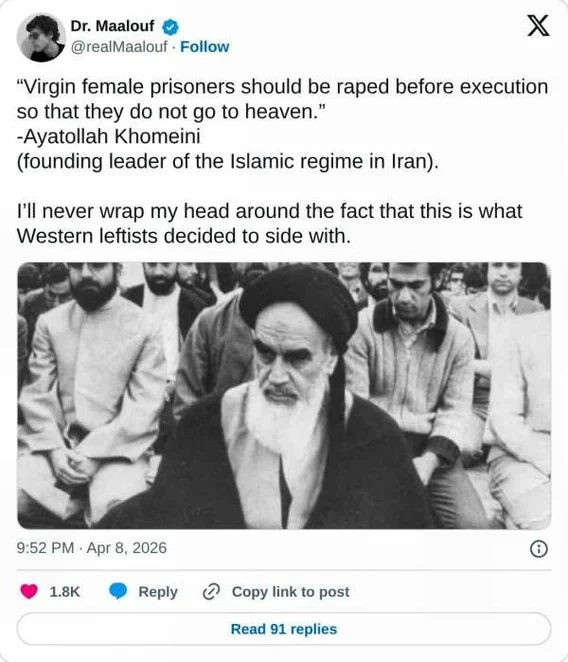Enlarge the attached black-and-white photo

click(x=284, y=396)
